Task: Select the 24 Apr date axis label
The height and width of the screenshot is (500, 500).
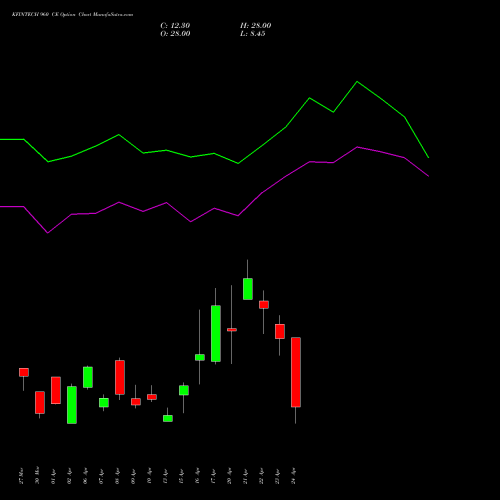Action: click(293, 476)
